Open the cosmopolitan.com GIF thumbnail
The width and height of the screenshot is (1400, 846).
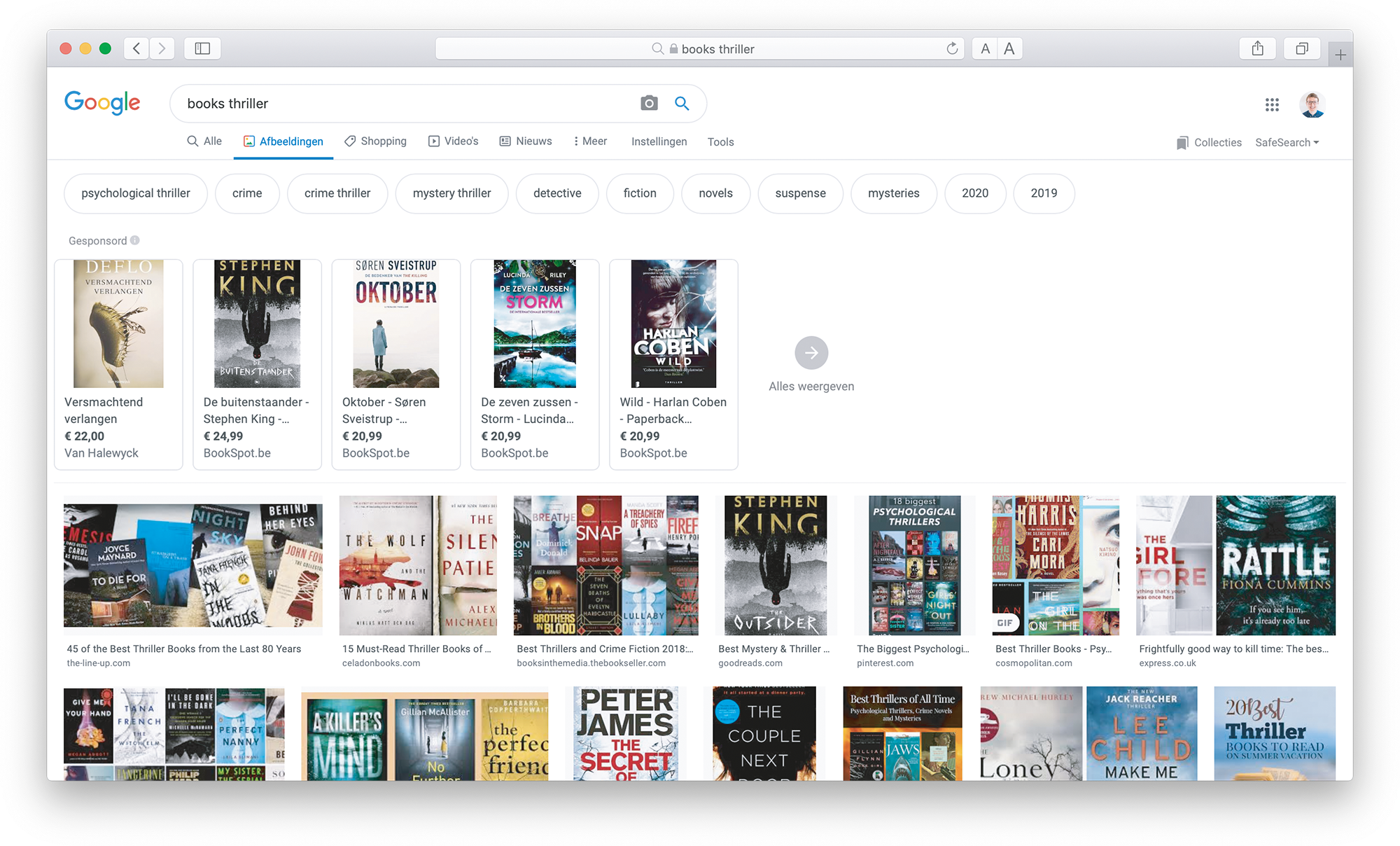pos(1056,565)
